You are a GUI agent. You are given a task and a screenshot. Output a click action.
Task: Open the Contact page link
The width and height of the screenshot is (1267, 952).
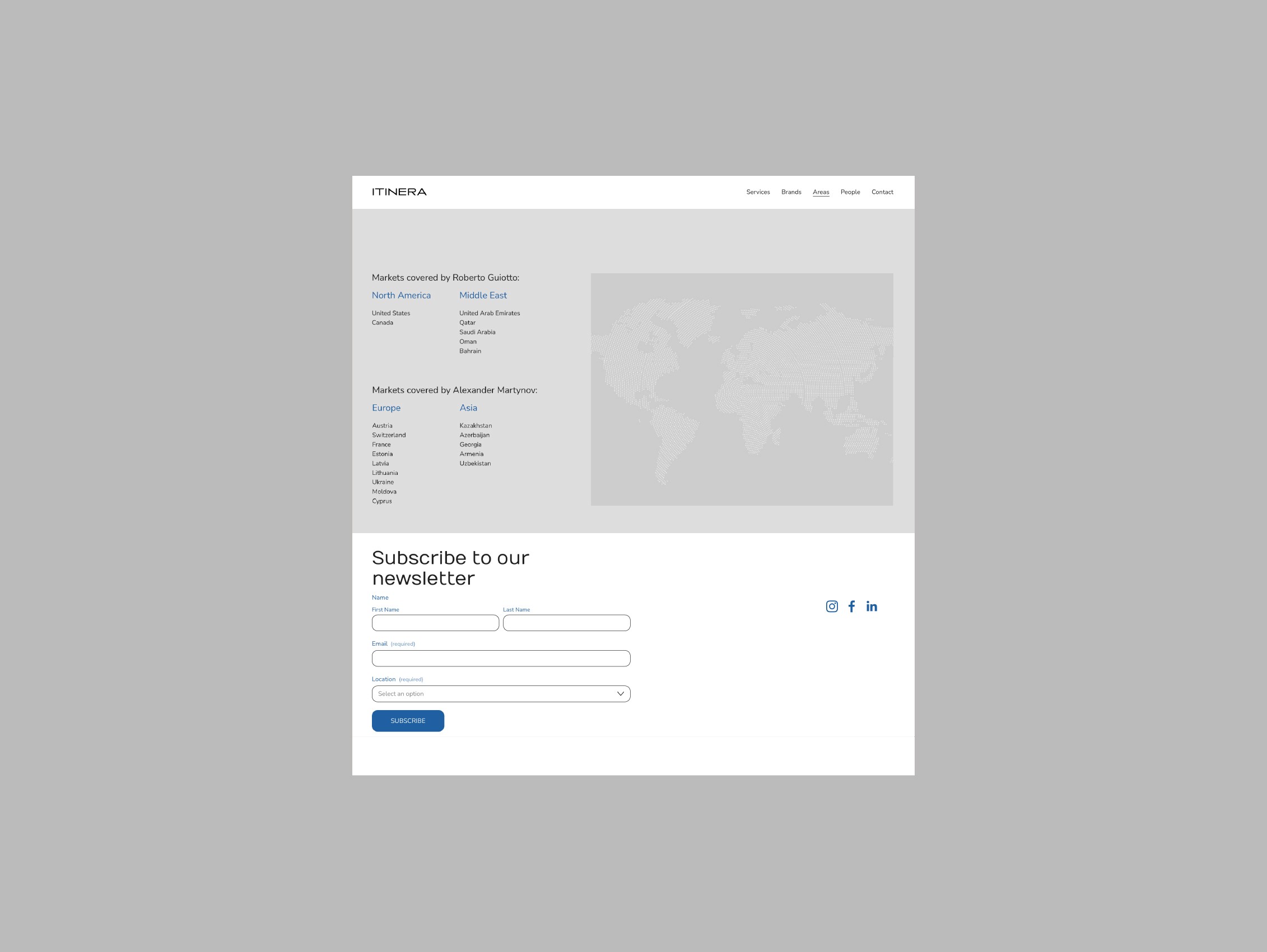[x=882, y=192]
